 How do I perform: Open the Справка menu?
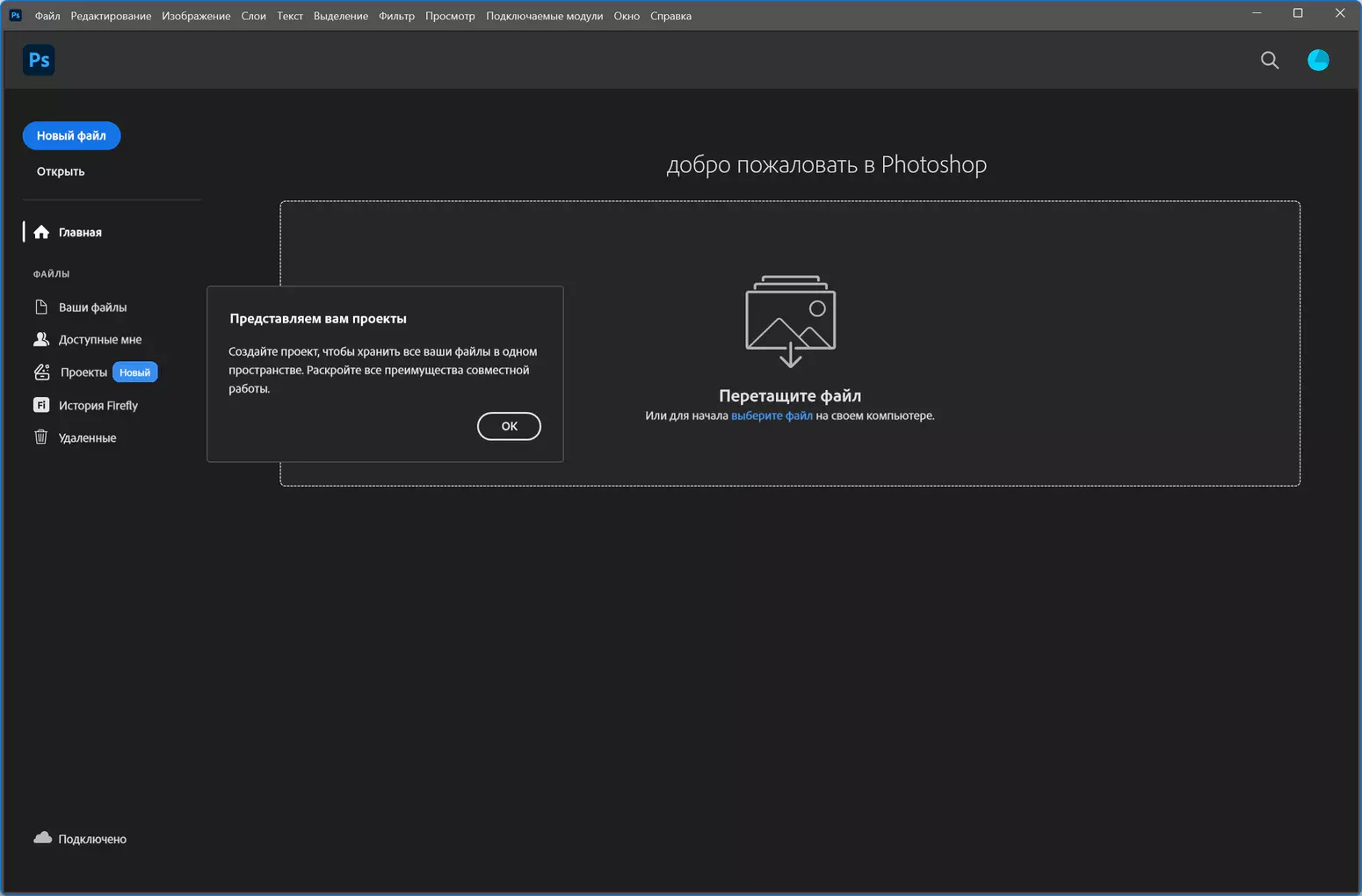tap(670, 16)
